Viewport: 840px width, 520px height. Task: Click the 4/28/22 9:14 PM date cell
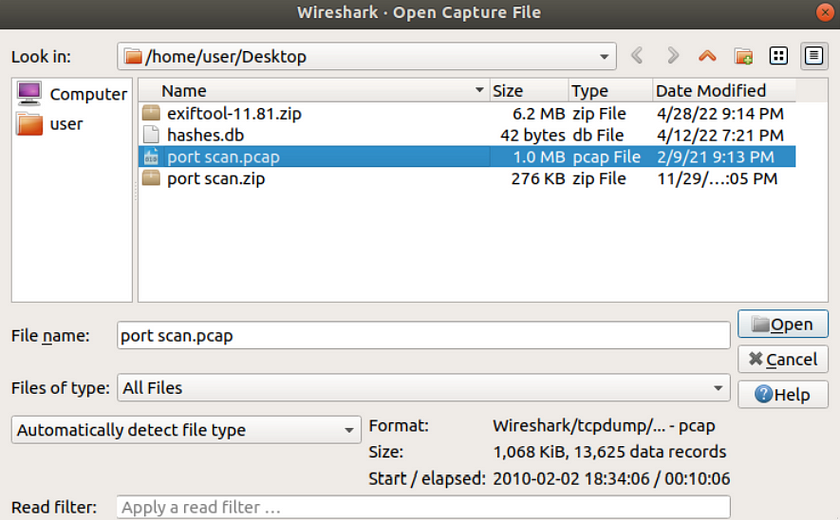720,114
